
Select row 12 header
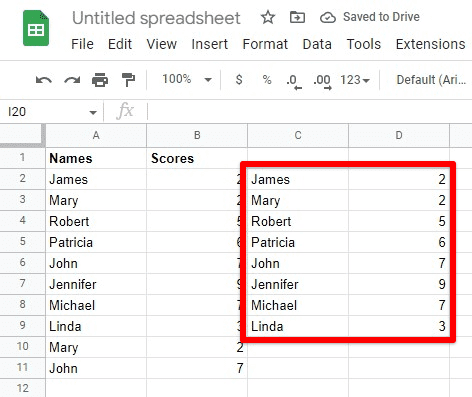(x=22, y=388)
